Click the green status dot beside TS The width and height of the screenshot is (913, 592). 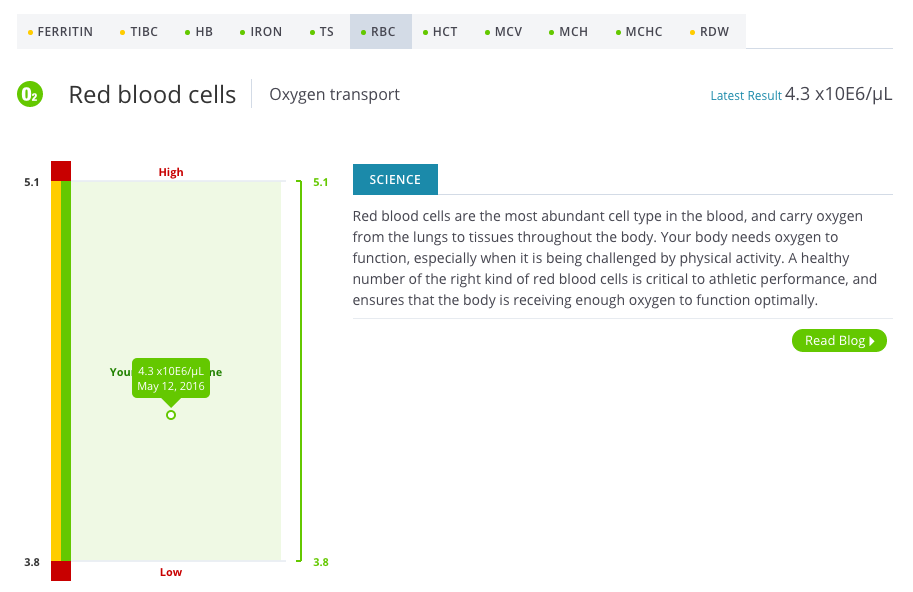point(310,31)
